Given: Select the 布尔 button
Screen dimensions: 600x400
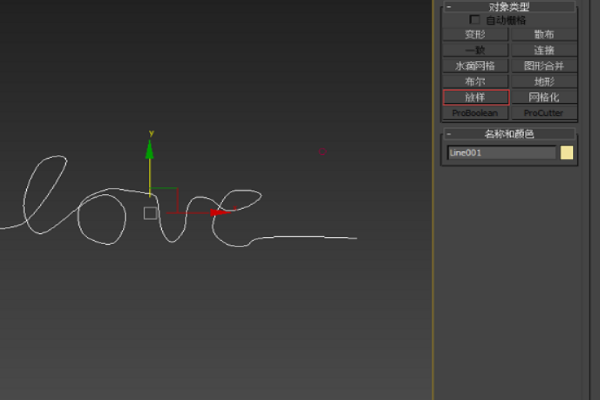Looking at the screenshot, I should 475,82.
